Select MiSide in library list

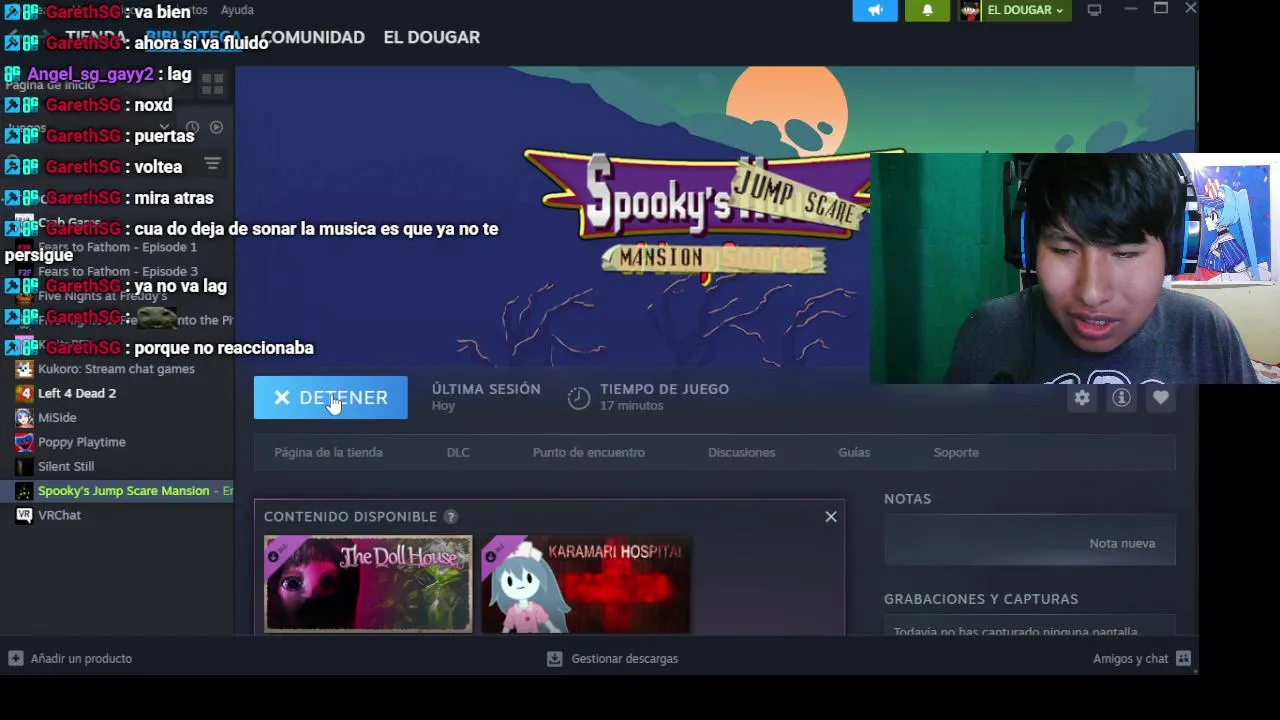click(57, 418)
